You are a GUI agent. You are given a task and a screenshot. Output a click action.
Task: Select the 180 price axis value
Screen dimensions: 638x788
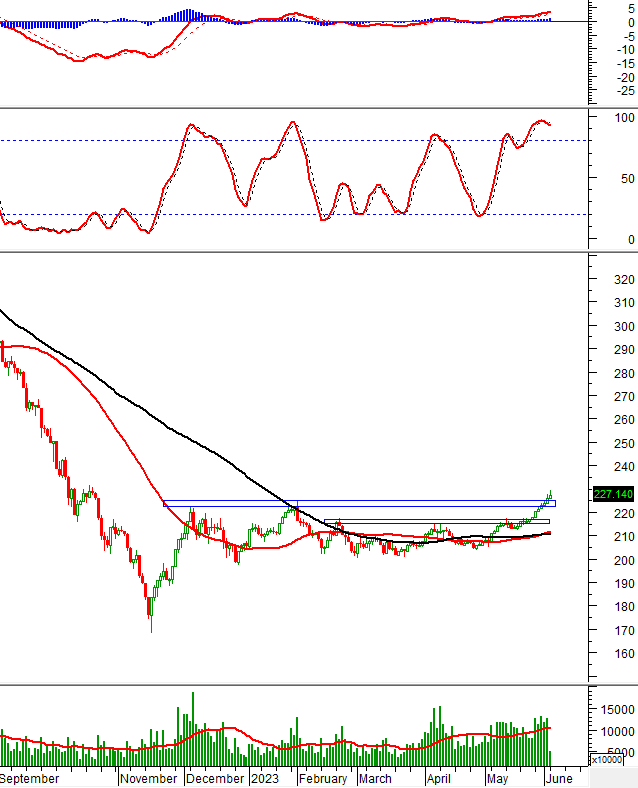click(x=624, y=607)
